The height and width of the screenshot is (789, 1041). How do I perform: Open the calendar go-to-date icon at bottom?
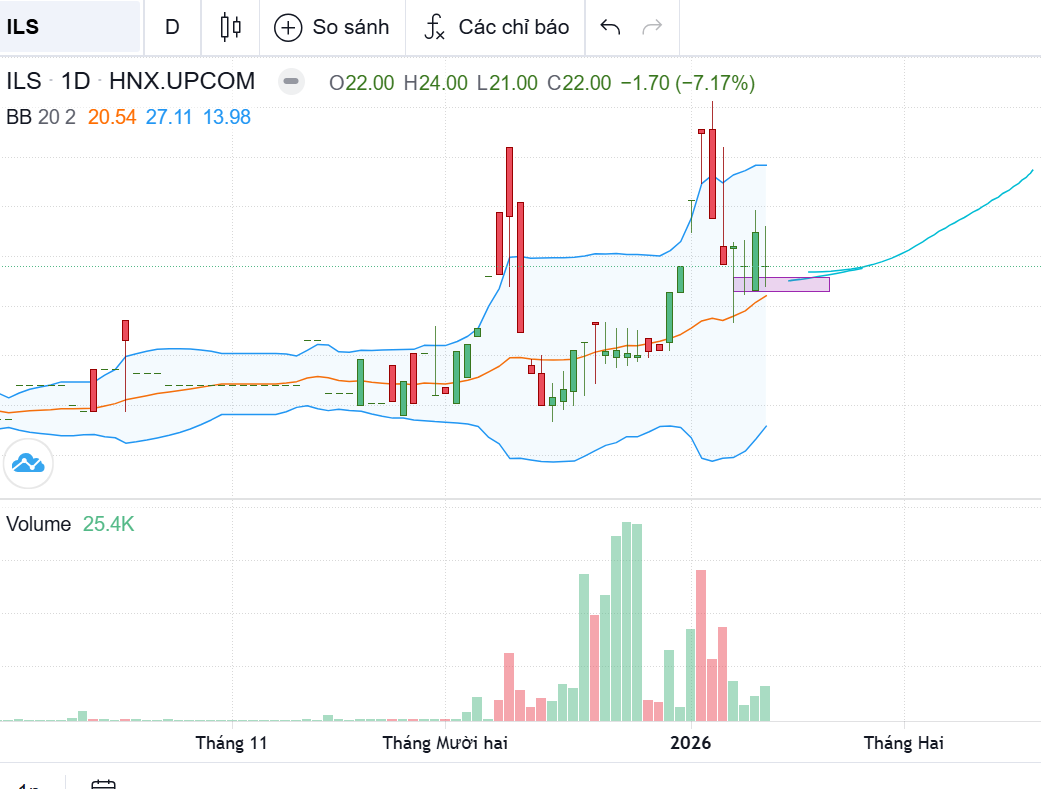(x=103, y=784)
